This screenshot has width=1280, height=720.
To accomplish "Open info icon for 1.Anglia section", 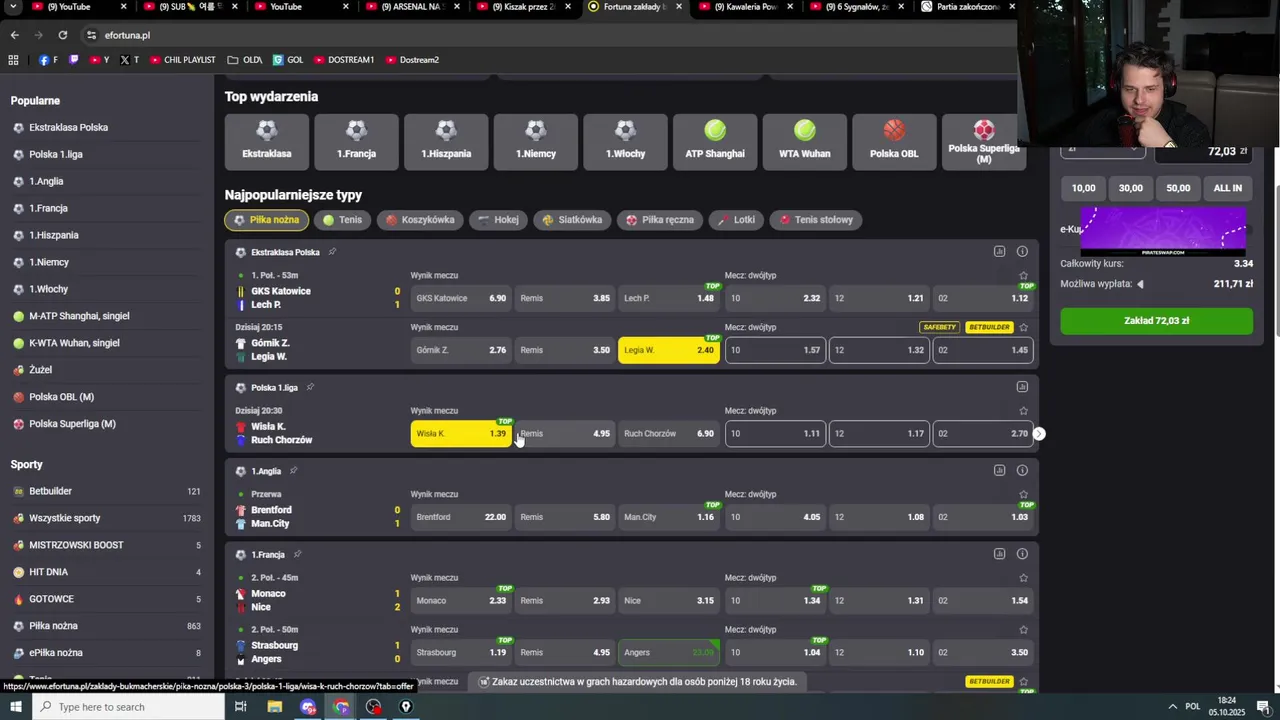I will point(1022,470).
